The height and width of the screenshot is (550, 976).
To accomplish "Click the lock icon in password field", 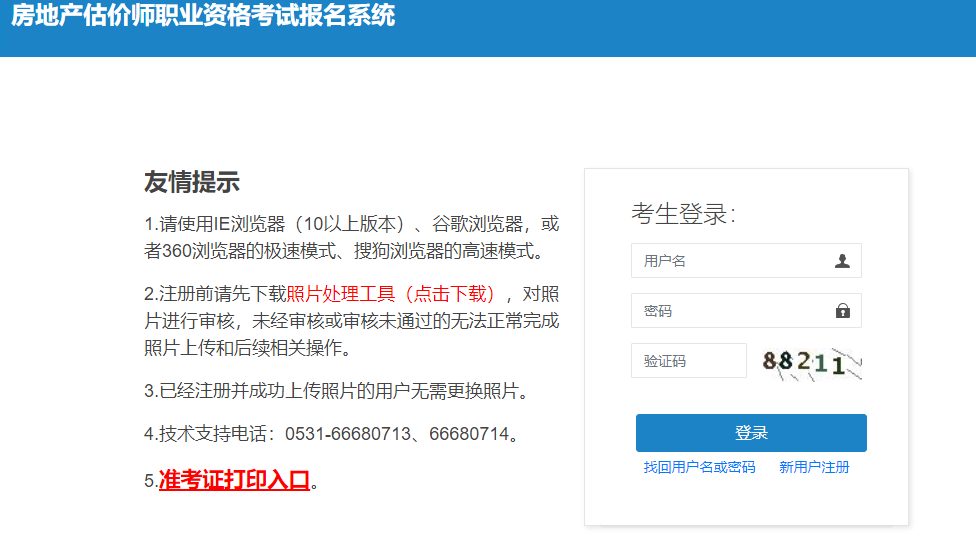I will pos(842,311).
